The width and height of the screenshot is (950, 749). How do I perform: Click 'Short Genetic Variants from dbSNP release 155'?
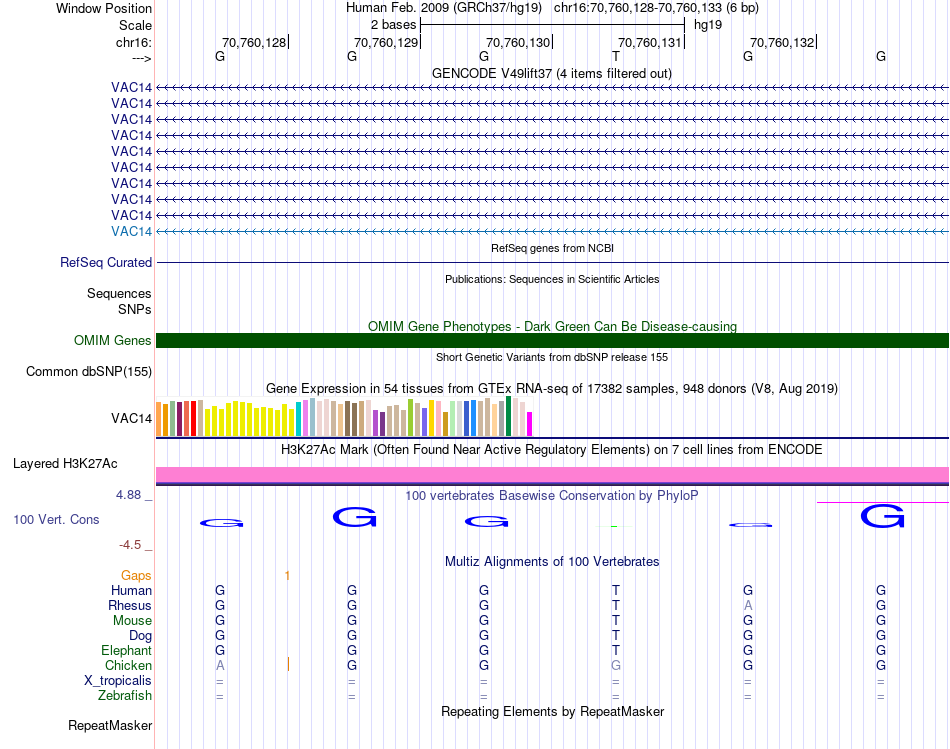(x=552, y=358)
